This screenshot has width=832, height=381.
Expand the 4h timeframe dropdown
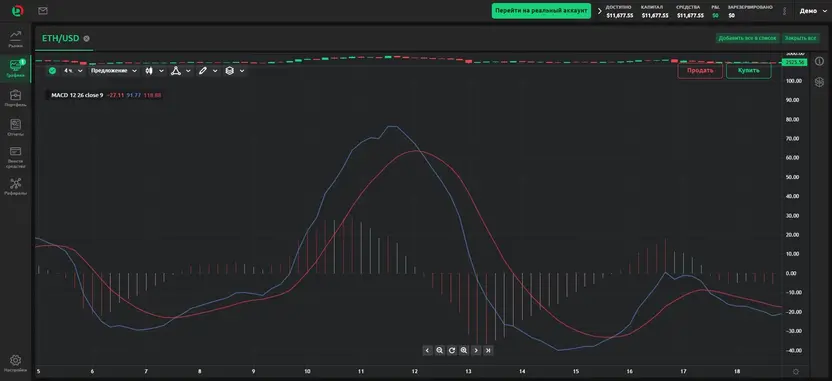pos(73,71)
